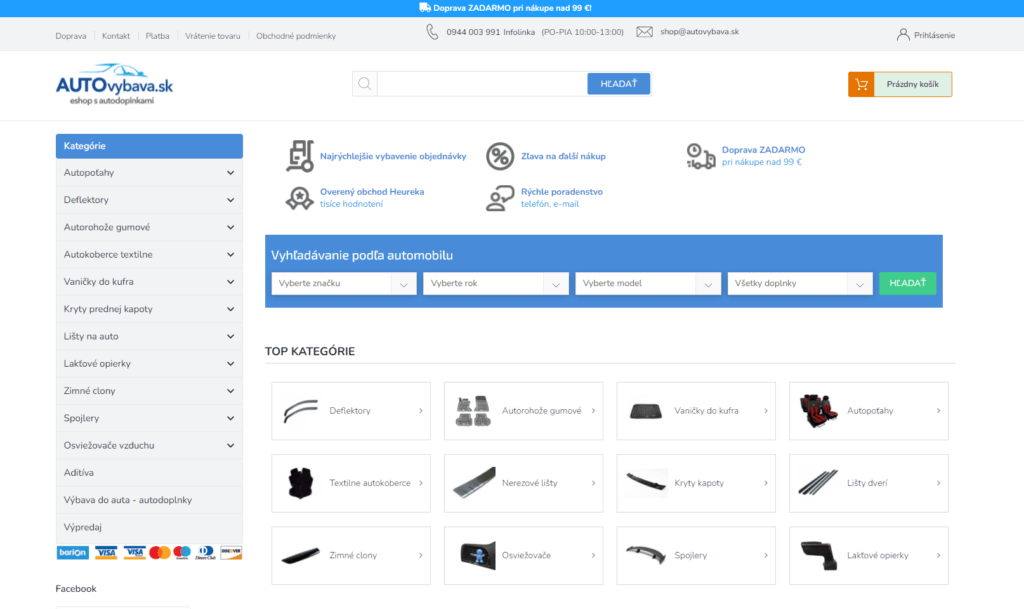Click the magnifier icon in search bar
Screen dimensions: 1024x609
(x=365, y=84)
